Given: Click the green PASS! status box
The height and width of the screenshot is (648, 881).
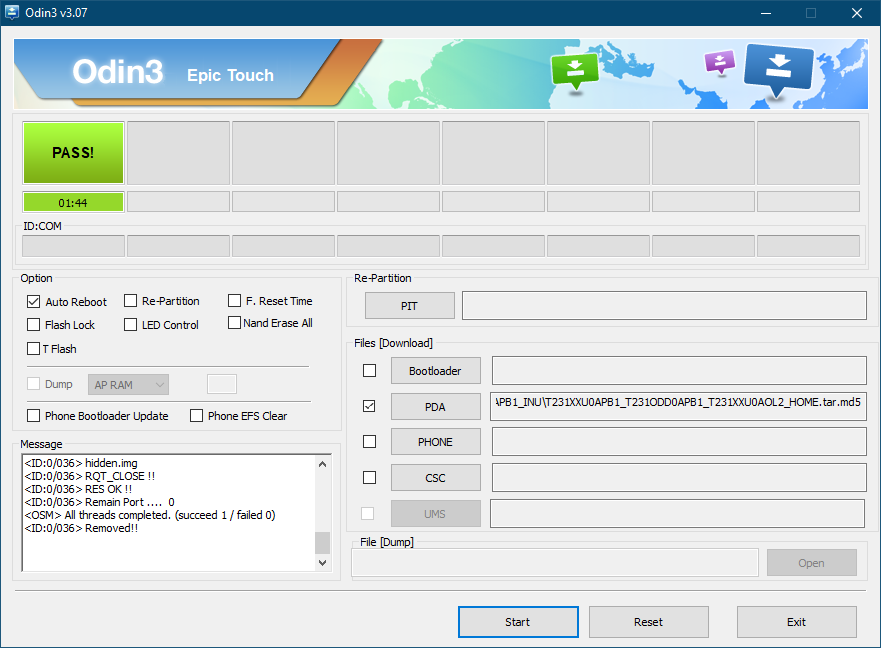Looking at the screenshot, I should tap(73, 153).
